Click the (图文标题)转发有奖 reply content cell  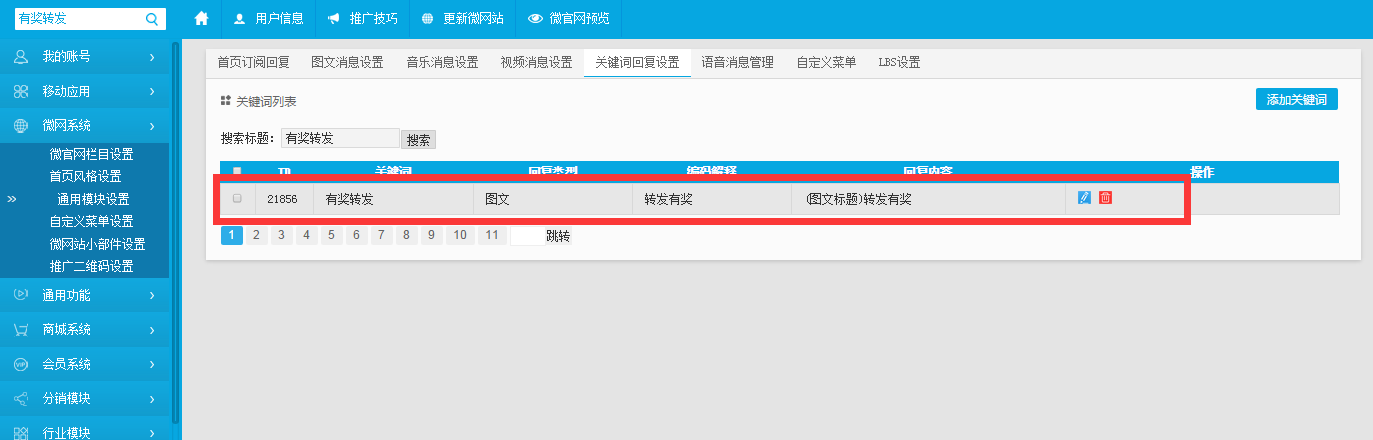[929, 199]
